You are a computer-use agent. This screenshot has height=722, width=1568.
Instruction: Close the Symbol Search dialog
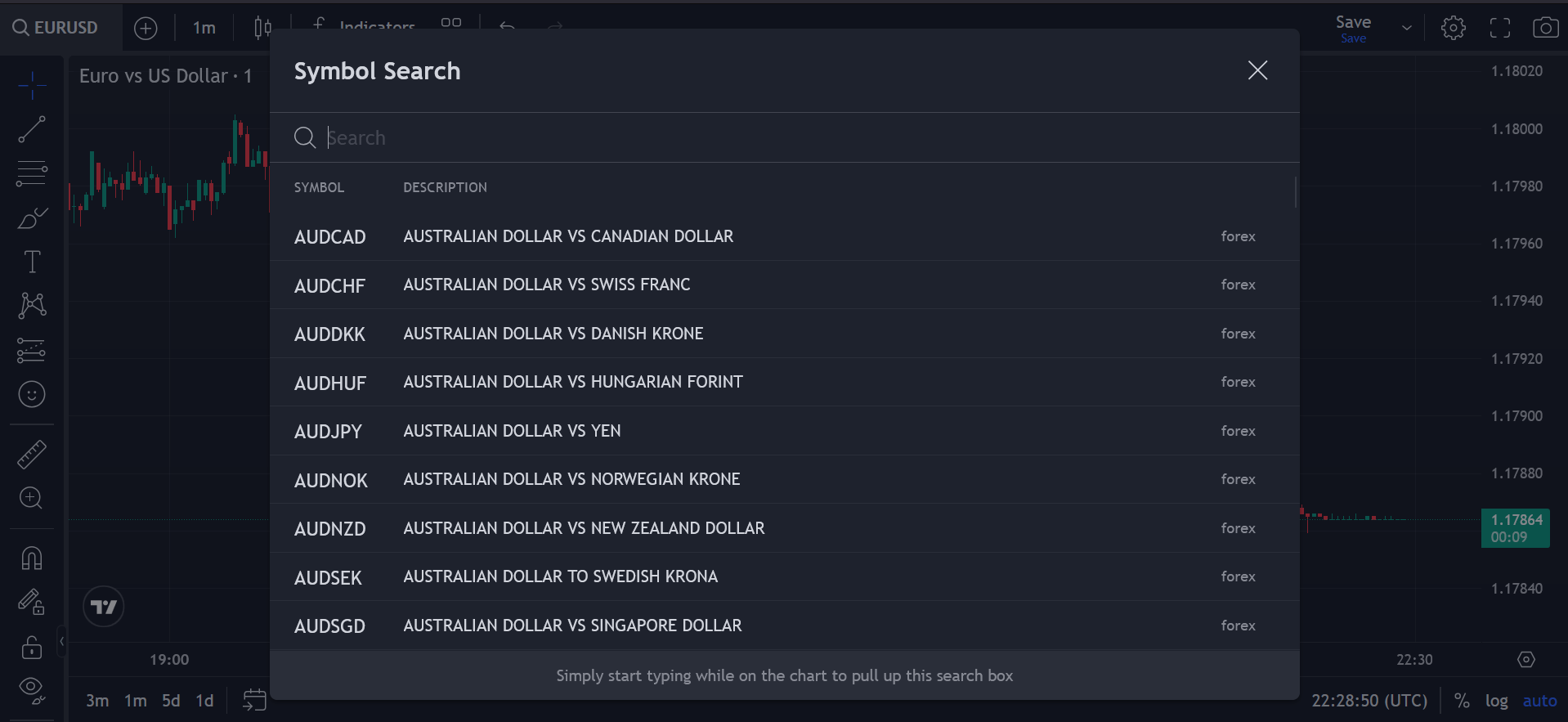click(1257, 71)
